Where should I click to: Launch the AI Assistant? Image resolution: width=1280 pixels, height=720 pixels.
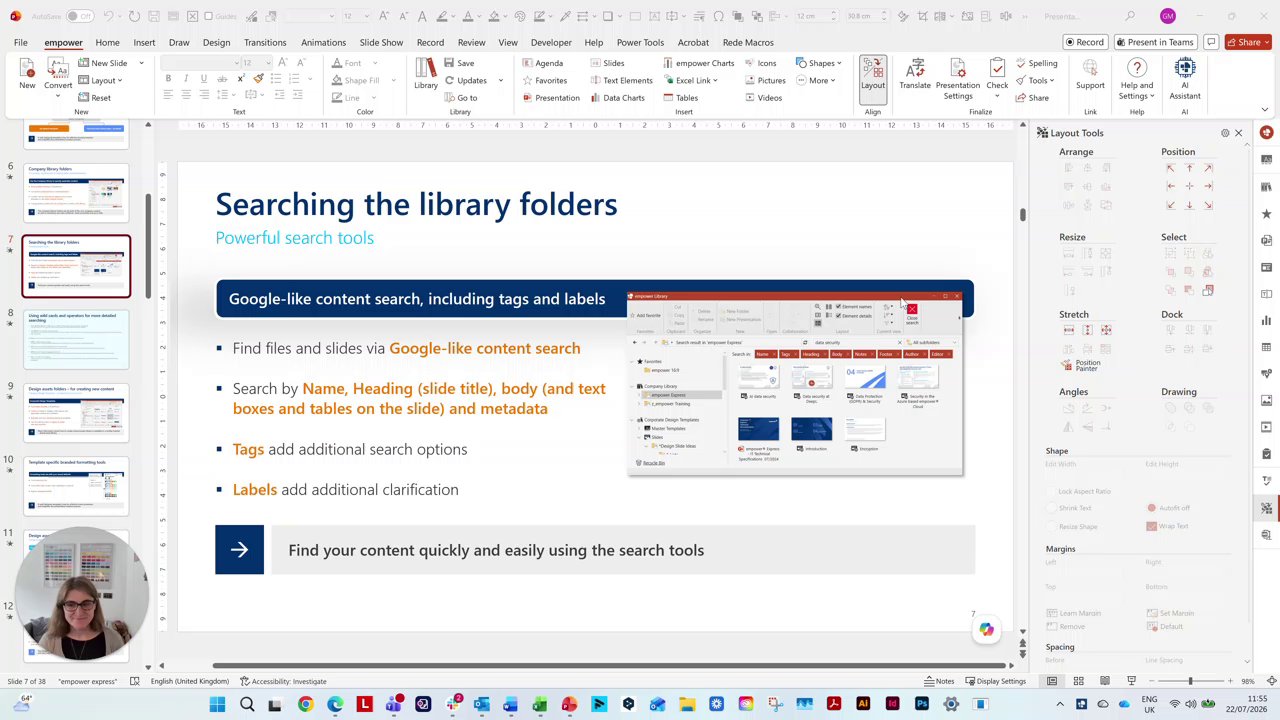tap(1185, 77)
